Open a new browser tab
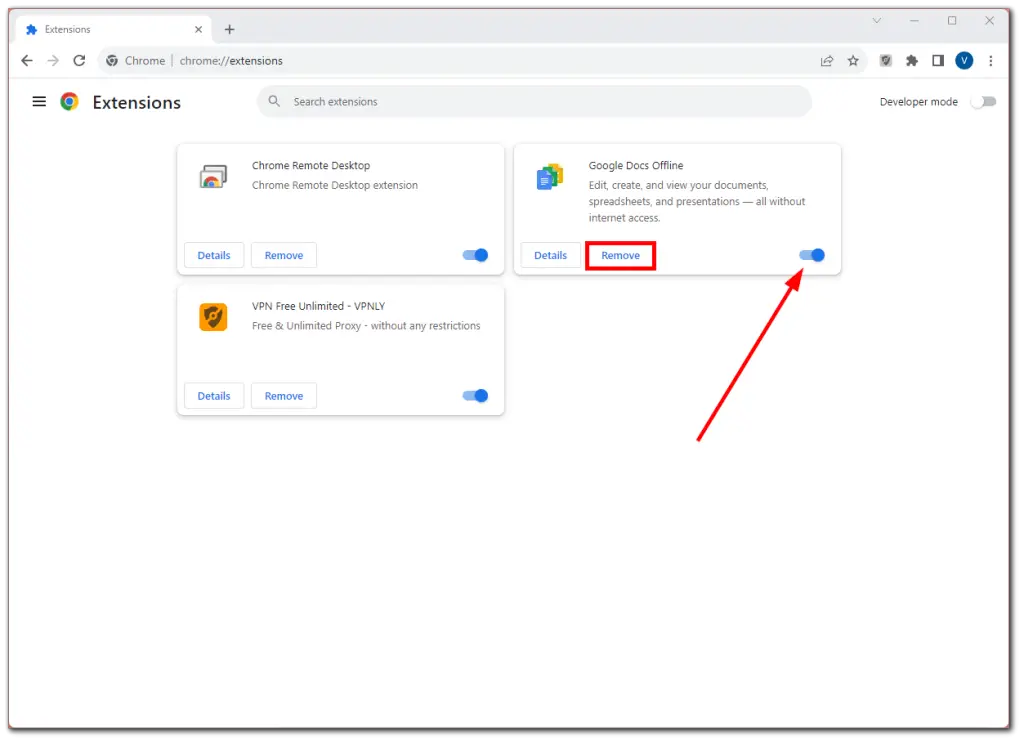Screen dimensions: 1024x743 tap(230, 29)
